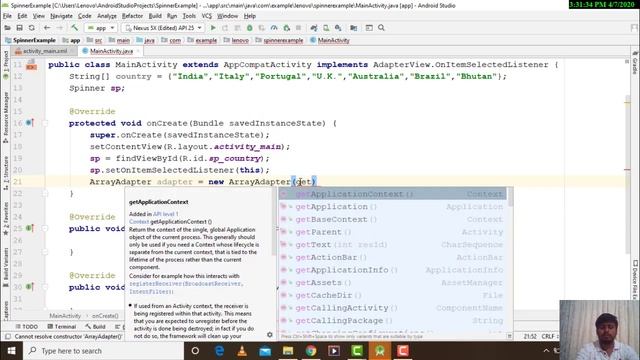Open Project Structure toolbar icon
The height and width of the screenshot is (360, 640).
tap(353, 28)
